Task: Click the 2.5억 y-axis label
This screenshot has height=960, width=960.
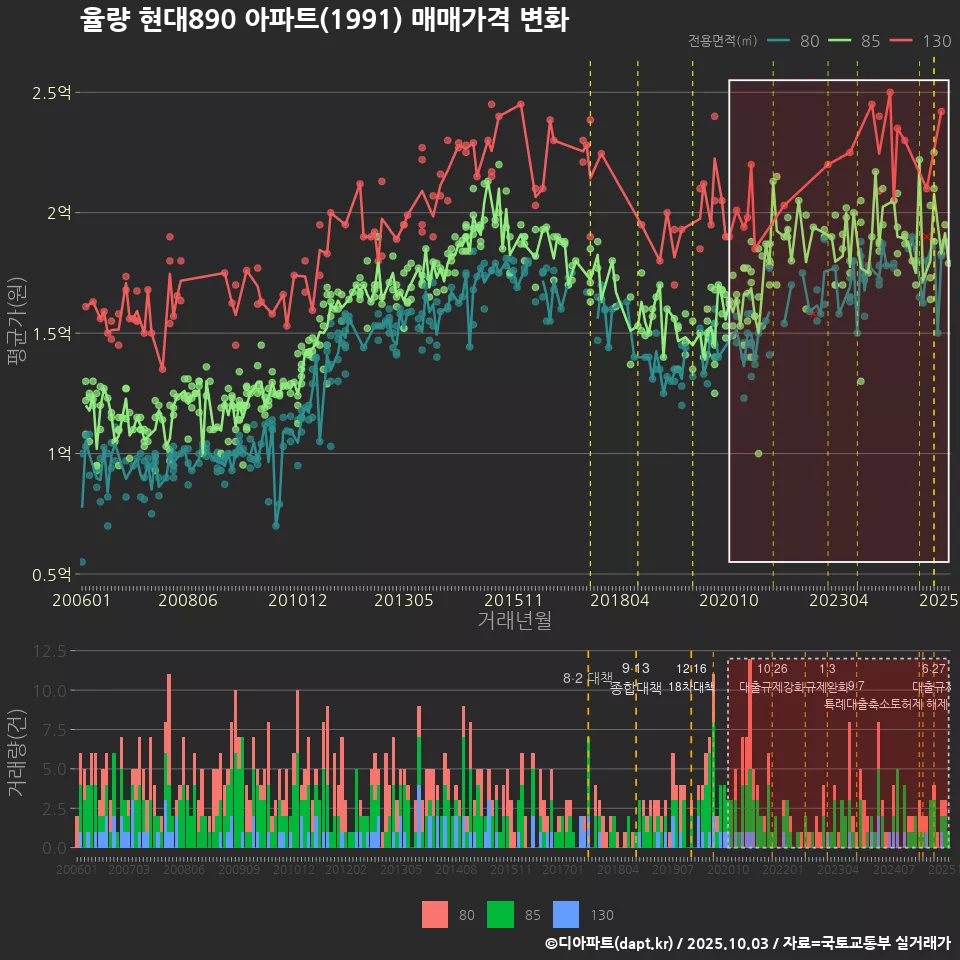Action: (51, 93)
